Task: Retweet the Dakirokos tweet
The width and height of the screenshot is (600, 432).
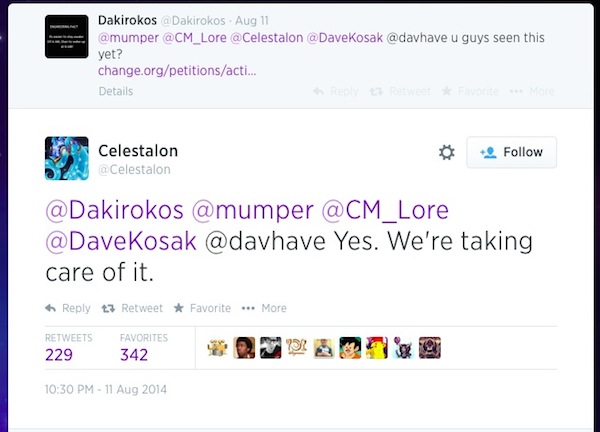Action: click(400, 92)
